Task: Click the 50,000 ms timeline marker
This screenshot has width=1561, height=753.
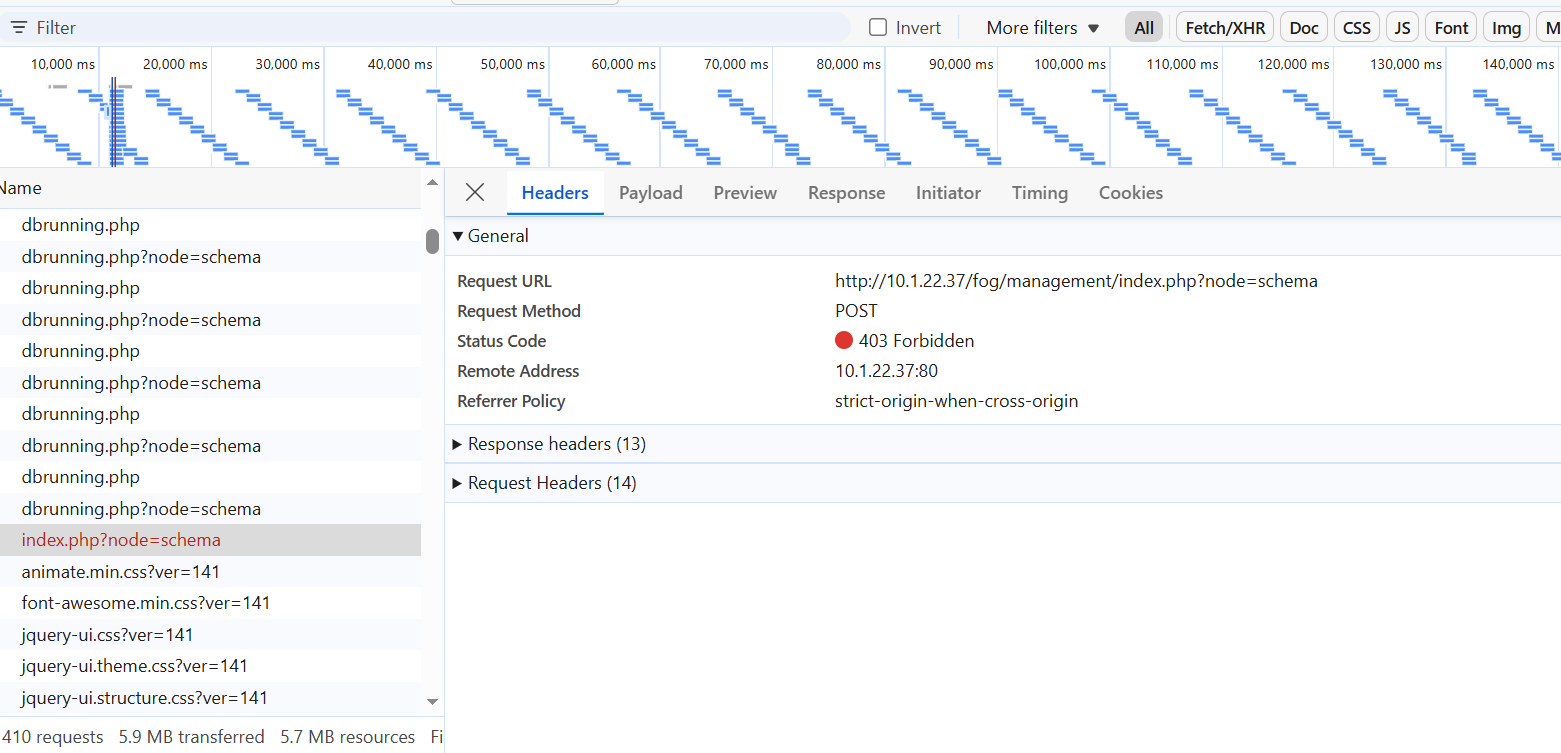Action: pos(513,64)
